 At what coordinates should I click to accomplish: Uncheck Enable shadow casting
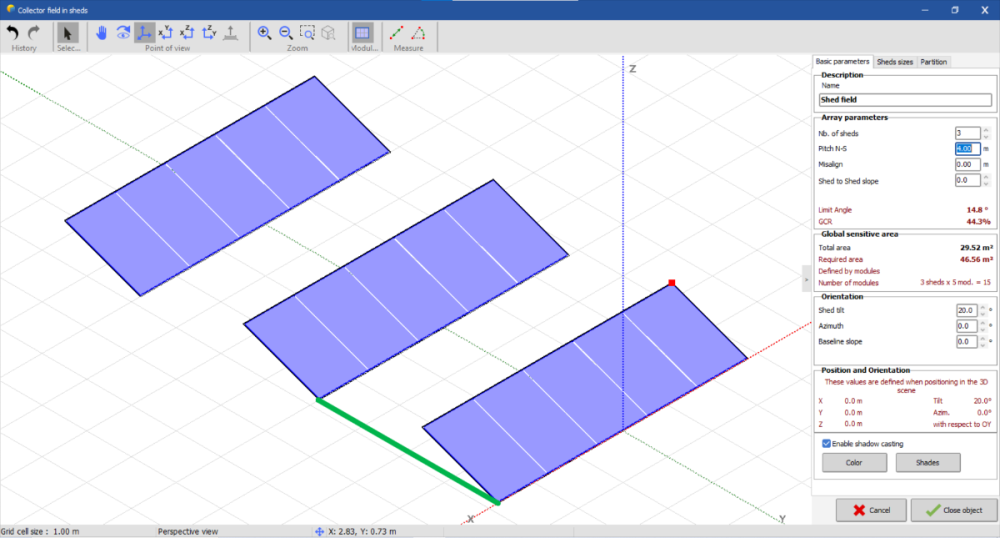click(825, 443)
